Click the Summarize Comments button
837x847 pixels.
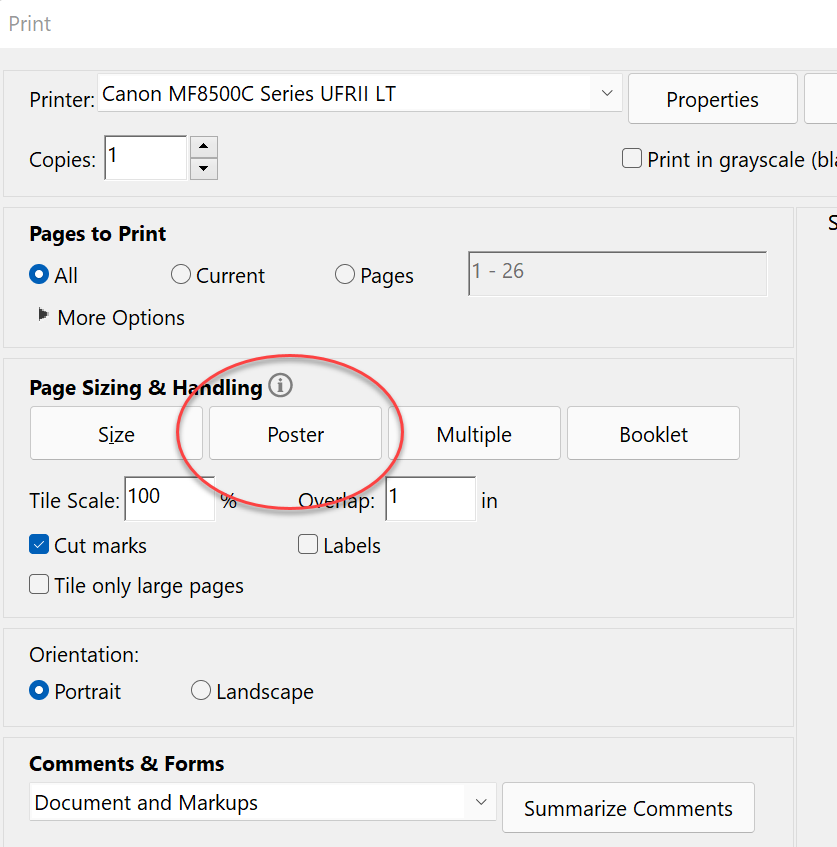point(628,807)
